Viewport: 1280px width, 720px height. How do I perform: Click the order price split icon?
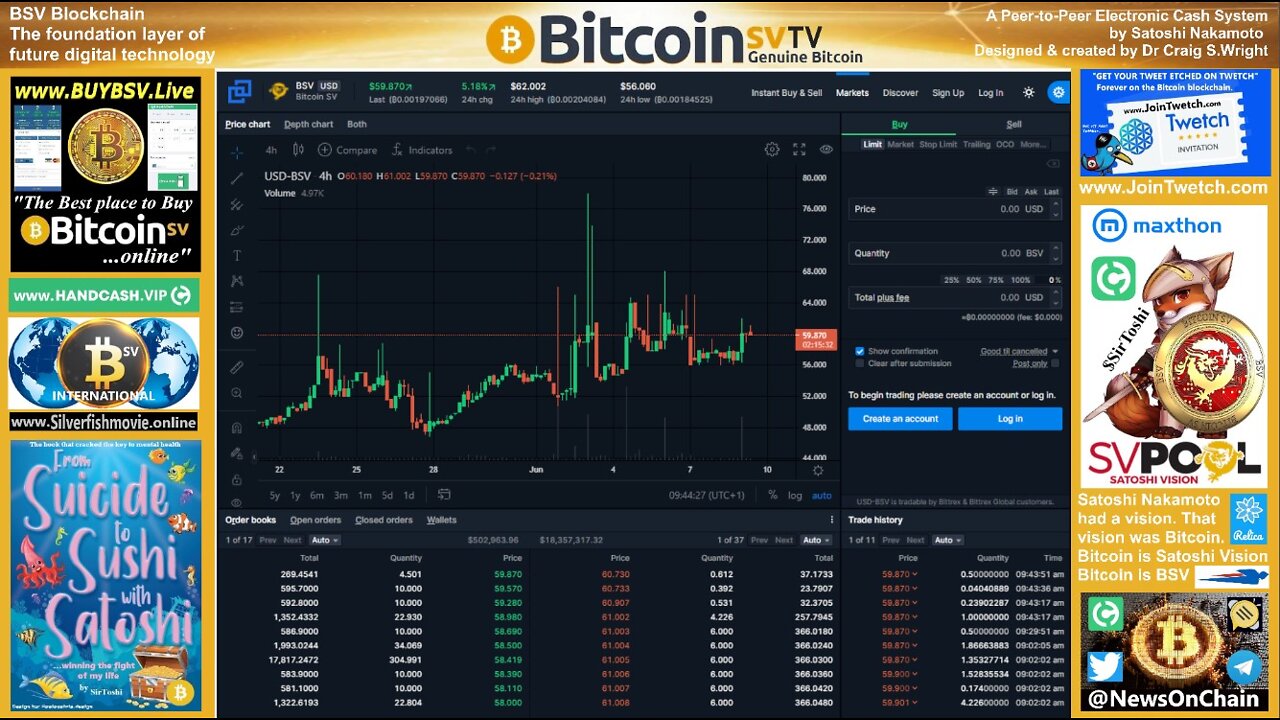(993, 191)
